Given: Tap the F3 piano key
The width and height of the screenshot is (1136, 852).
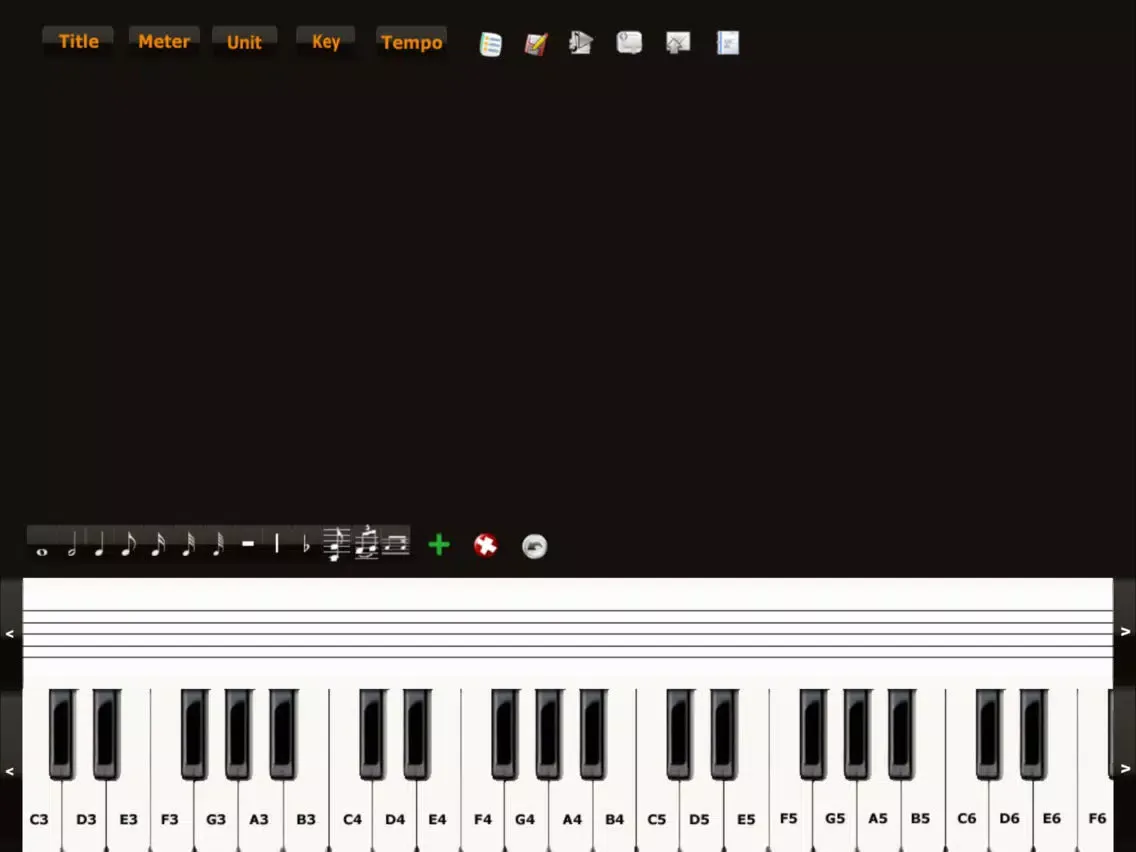Looking at the screenshot, I should pos(170,819).
